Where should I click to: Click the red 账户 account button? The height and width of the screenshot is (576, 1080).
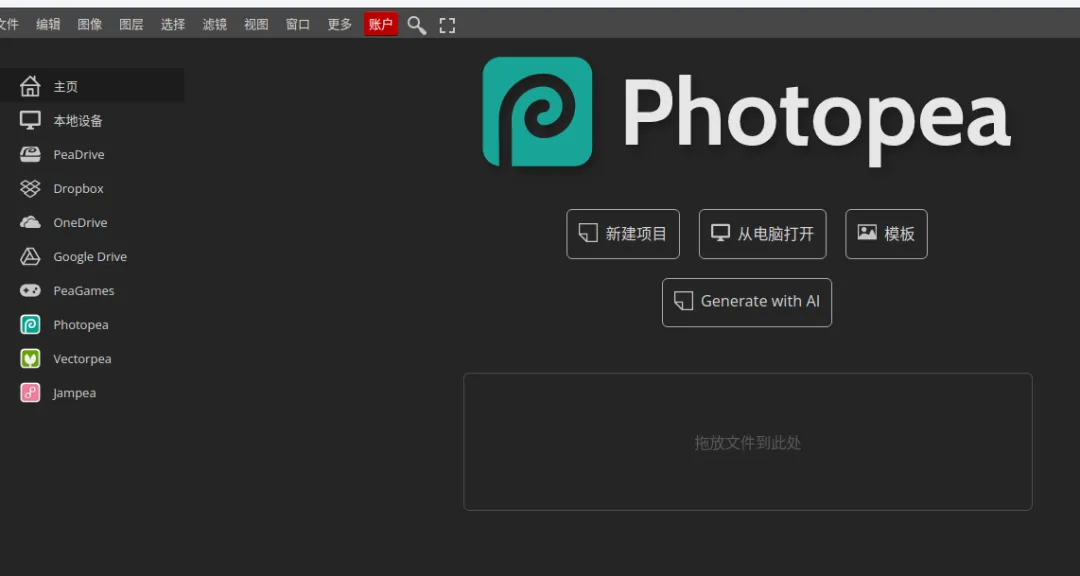pos(381,25)
